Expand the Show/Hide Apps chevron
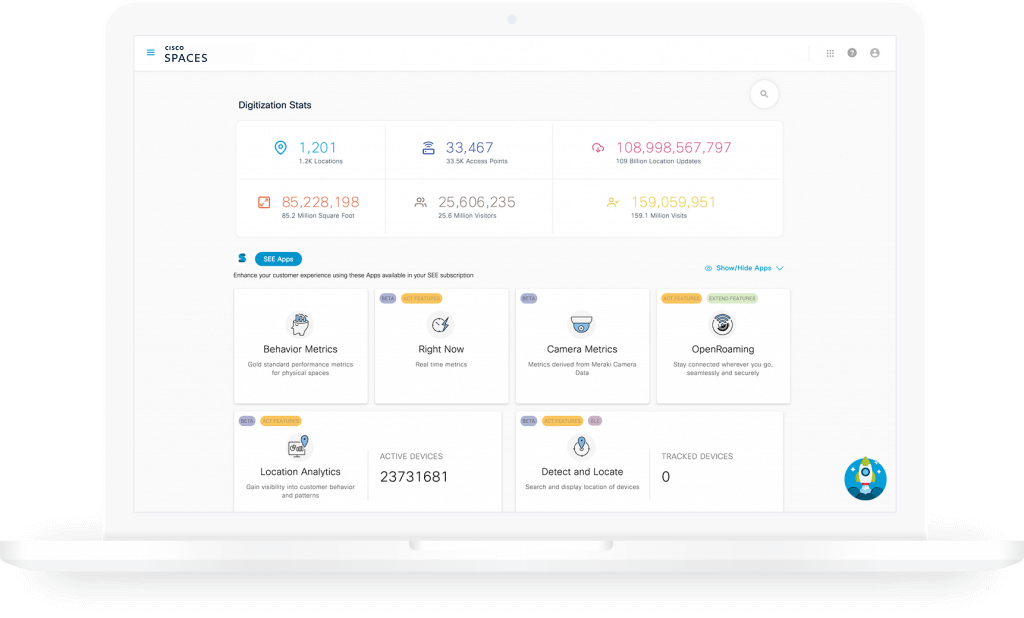The width and height of the screenshot is (1024, 618). point(780,268)
